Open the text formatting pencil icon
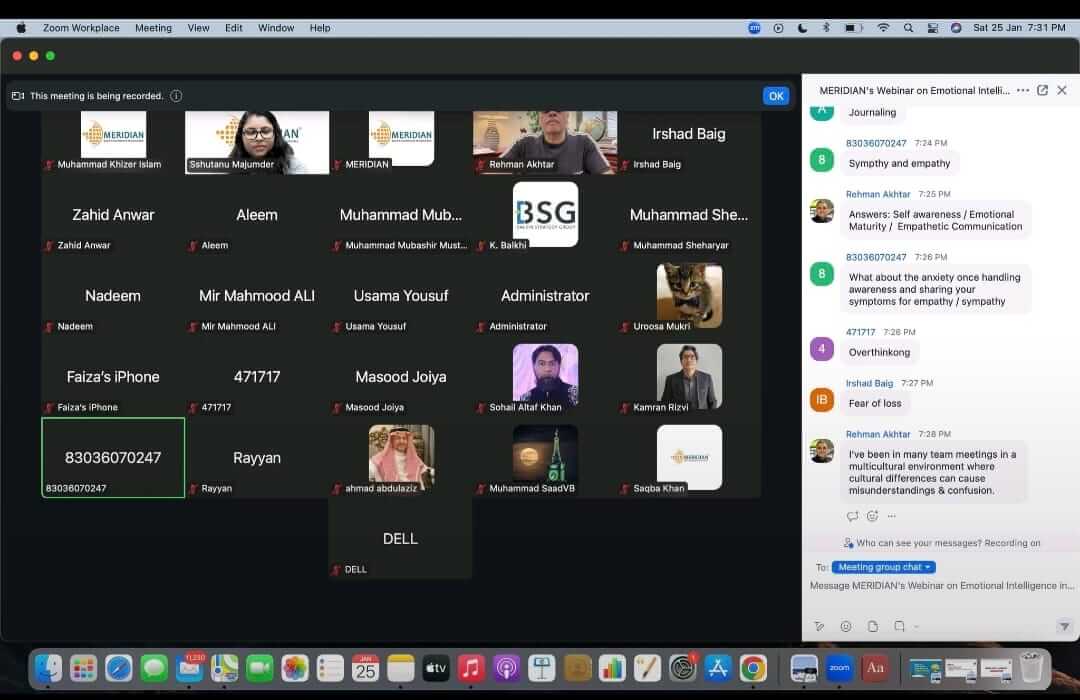Image resolution: width=1080 pixels, height=700 pixels. (x=819, y=626)
